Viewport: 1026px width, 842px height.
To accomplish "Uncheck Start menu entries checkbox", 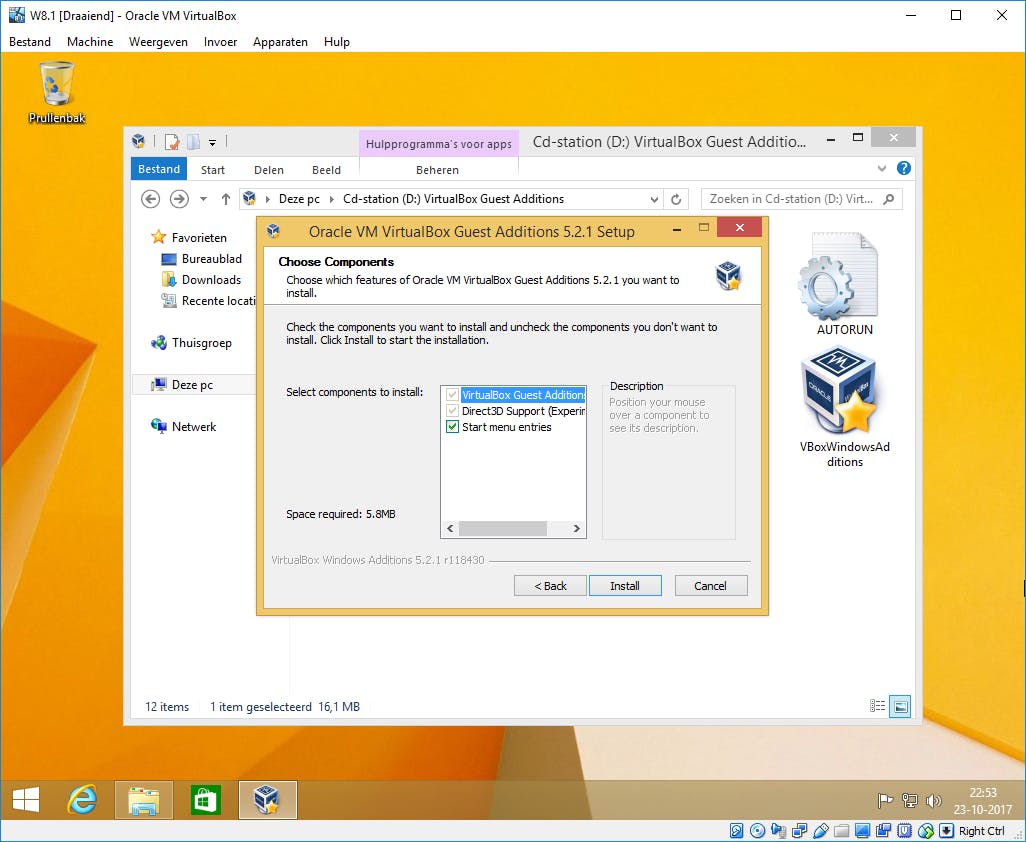I will point(452,427).
